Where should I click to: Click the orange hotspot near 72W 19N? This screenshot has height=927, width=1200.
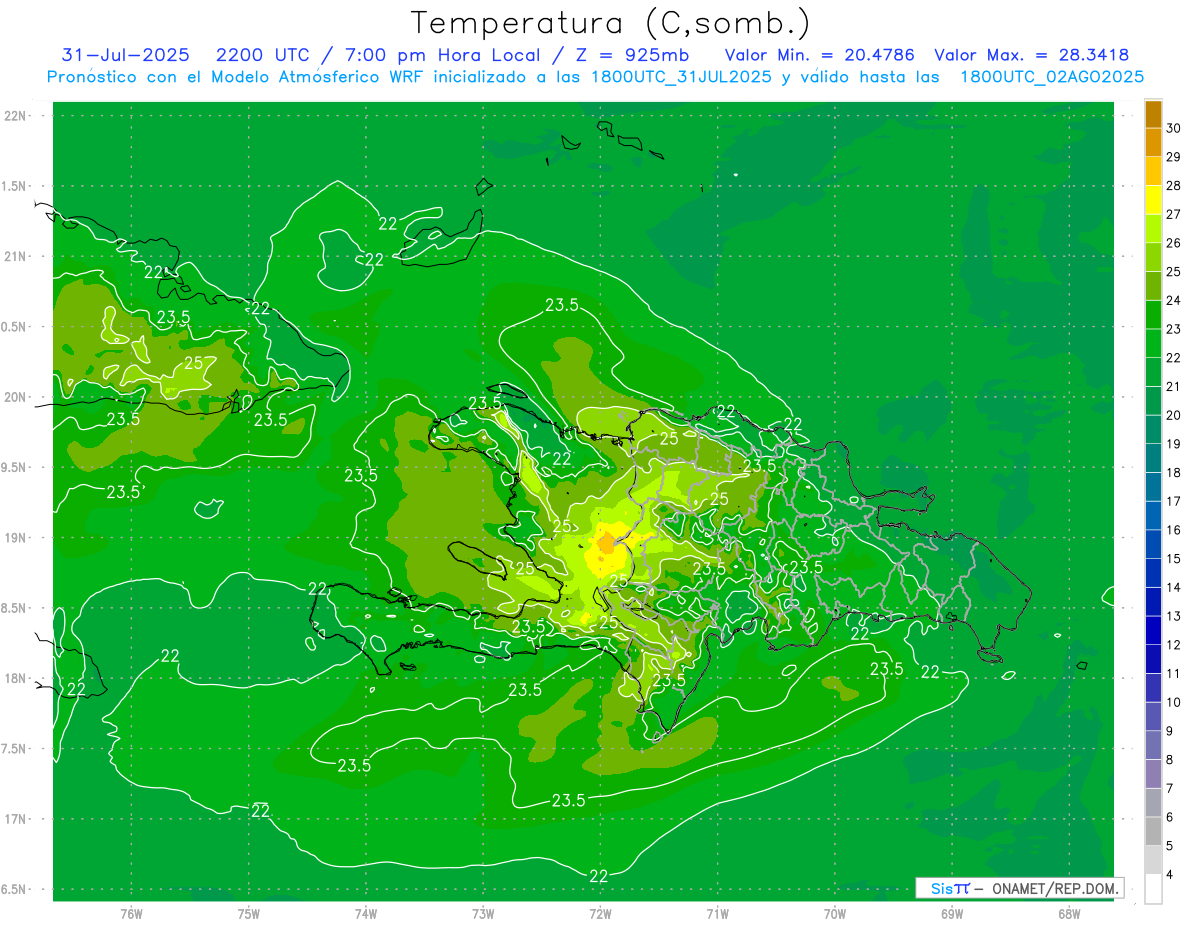pyautogui.click(x=606, y=544)
